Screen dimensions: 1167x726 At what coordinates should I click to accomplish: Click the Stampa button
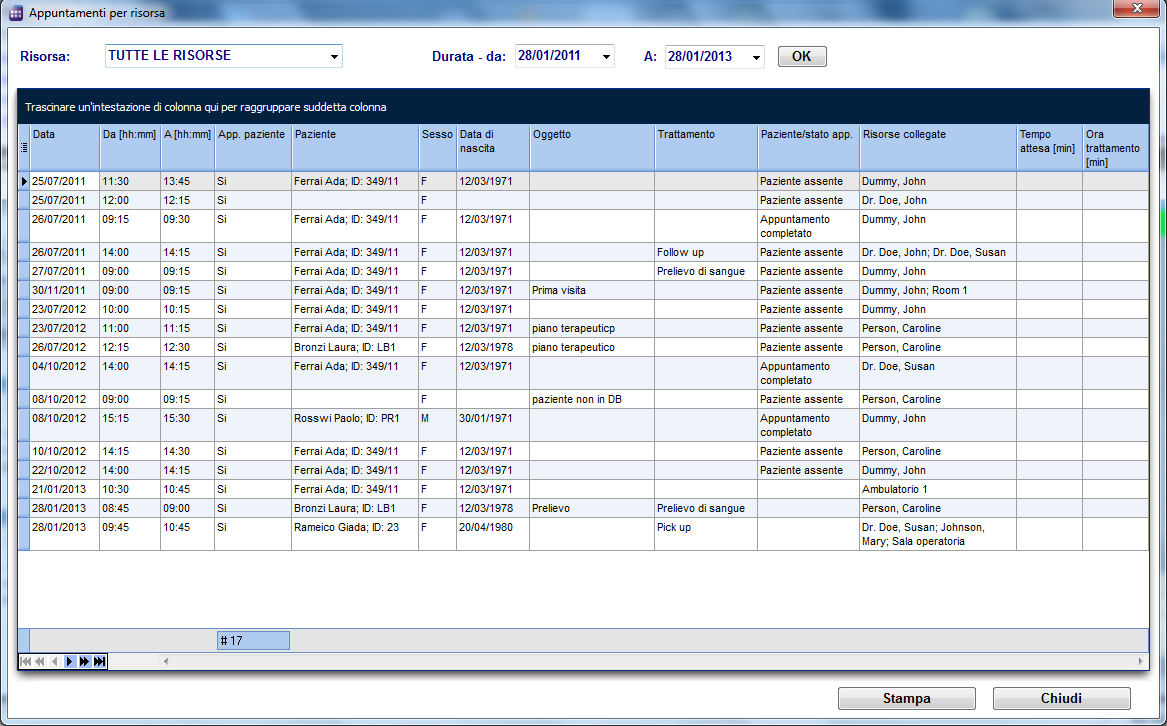(x=907, y=698)
